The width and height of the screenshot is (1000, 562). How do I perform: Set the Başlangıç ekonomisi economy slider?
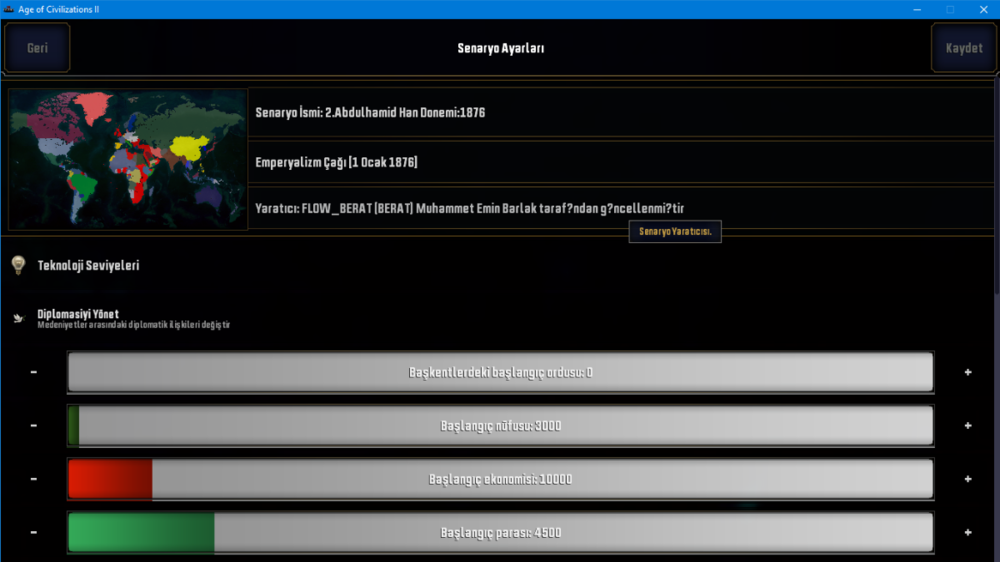[501, 479]
